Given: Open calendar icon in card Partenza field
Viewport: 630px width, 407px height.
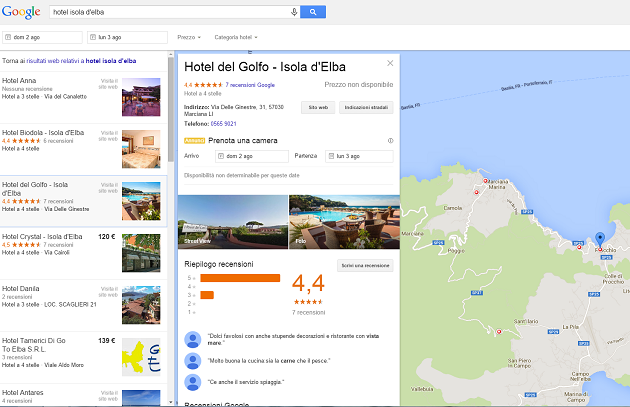Looking at the screenshot, I should (x=332, y=156).
